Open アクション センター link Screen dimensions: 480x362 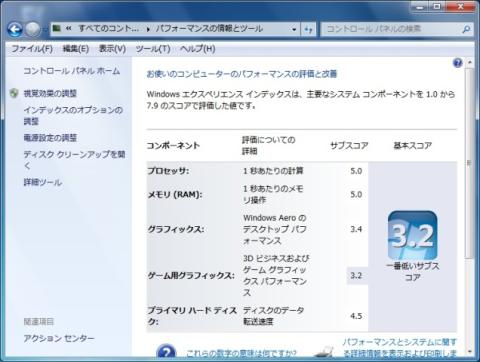[x=59, y=338]
